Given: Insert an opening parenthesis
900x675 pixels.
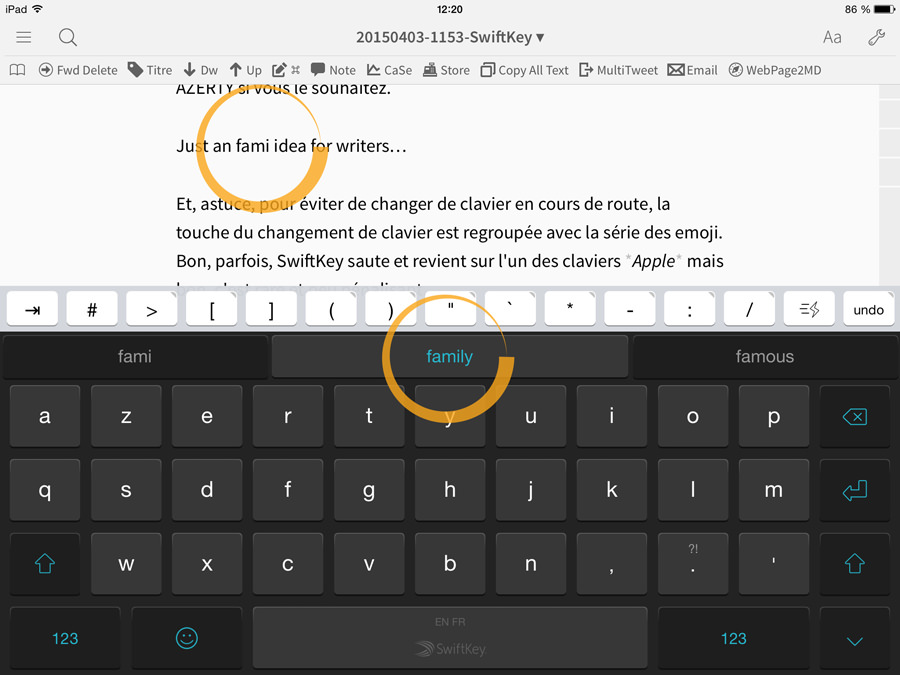Looking at the screenshot, I should tap(331, 309).
